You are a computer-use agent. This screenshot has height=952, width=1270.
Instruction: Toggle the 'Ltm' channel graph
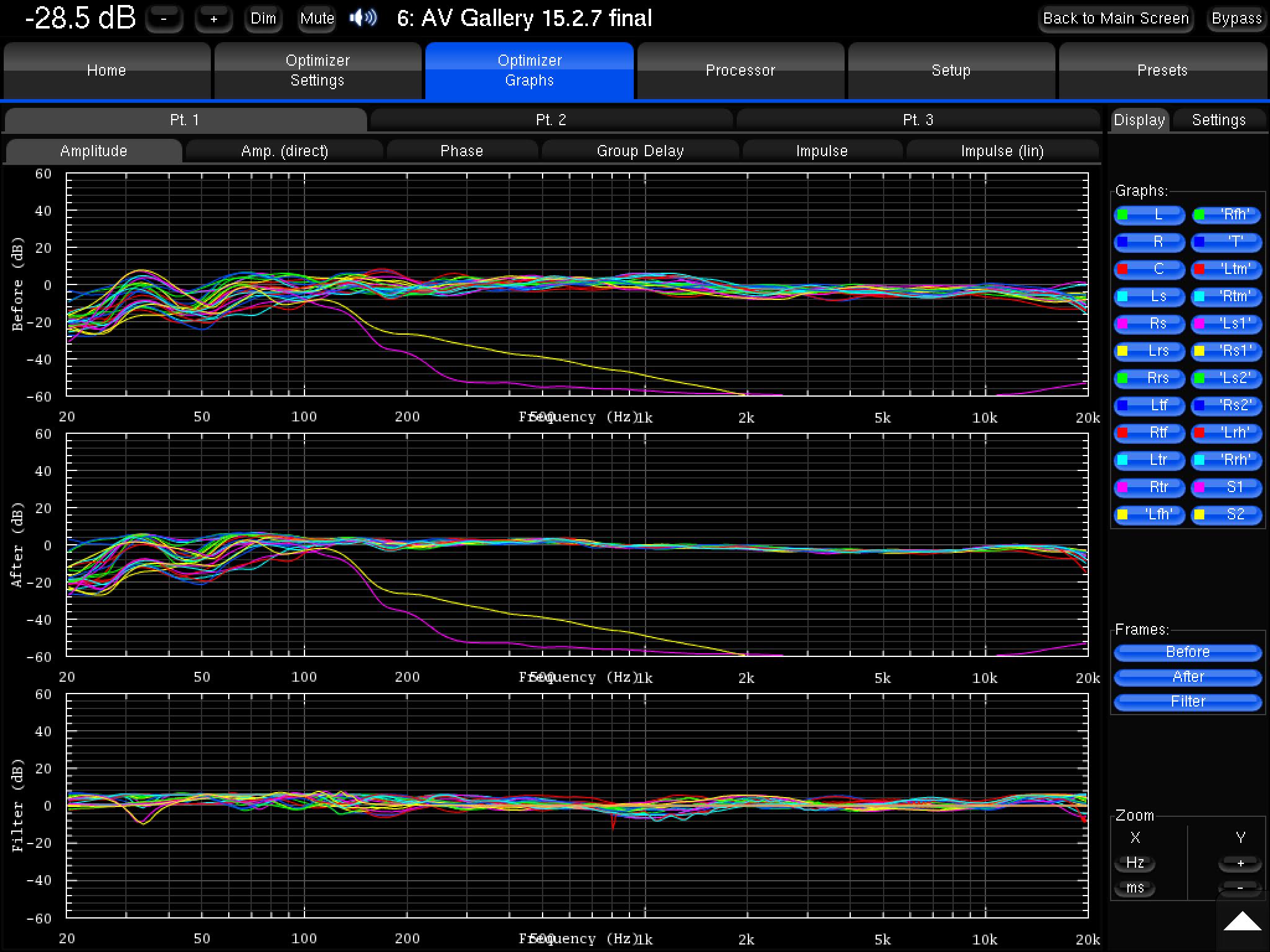pyautogui.click(x=1227, y=269)
